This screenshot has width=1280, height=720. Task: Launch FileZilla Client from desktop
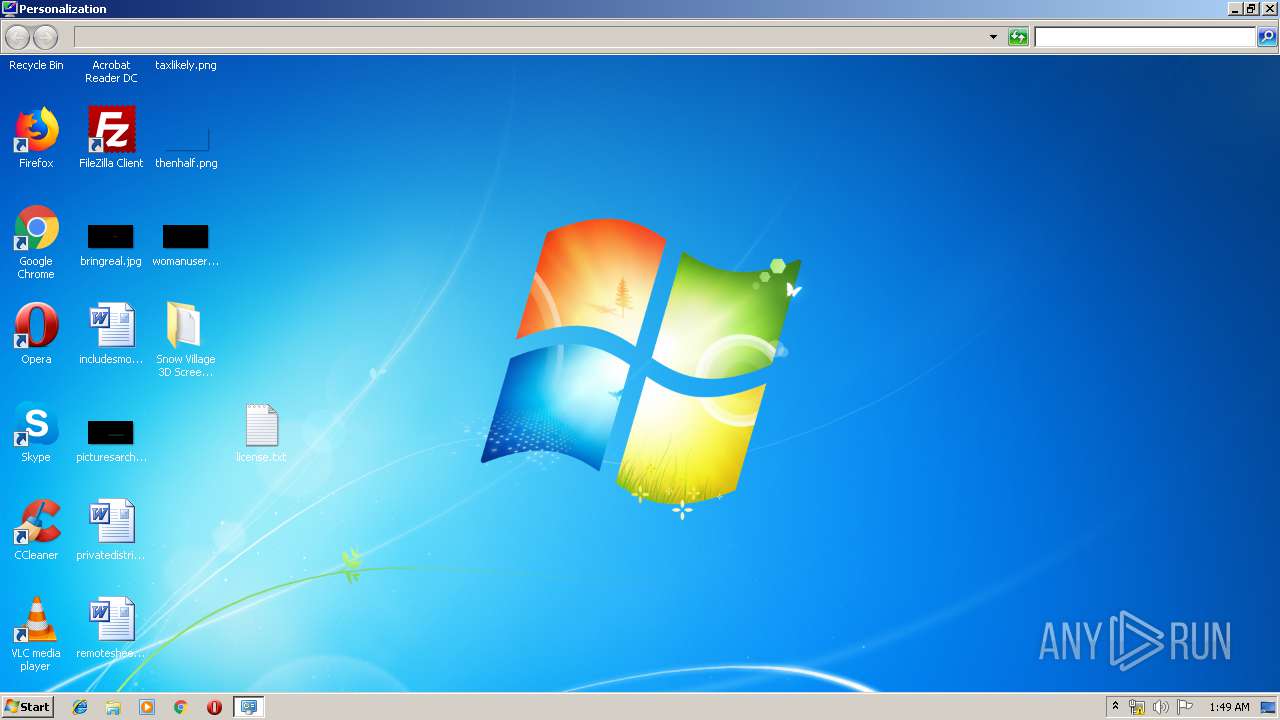(111, 138)
